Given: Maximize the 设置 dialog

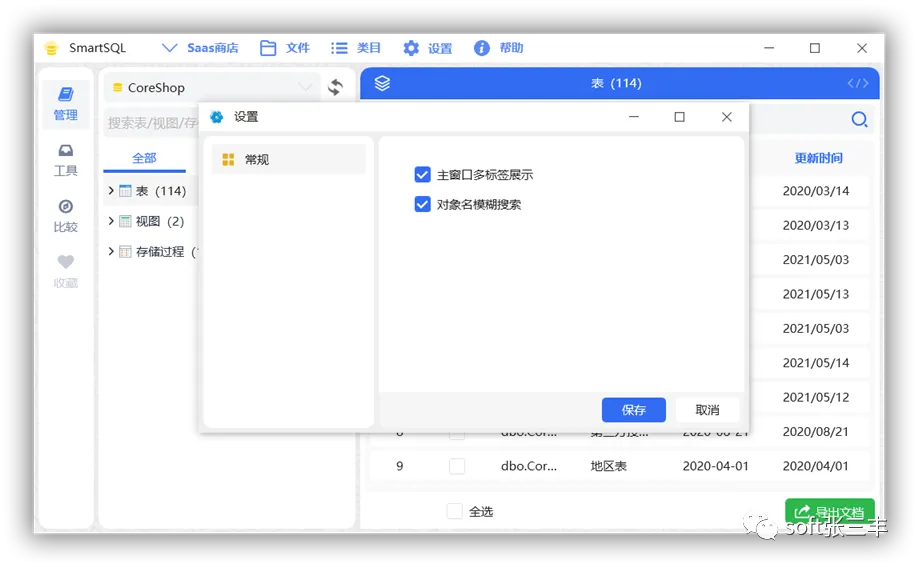Looking at the screenshot, I should (679, 117).
